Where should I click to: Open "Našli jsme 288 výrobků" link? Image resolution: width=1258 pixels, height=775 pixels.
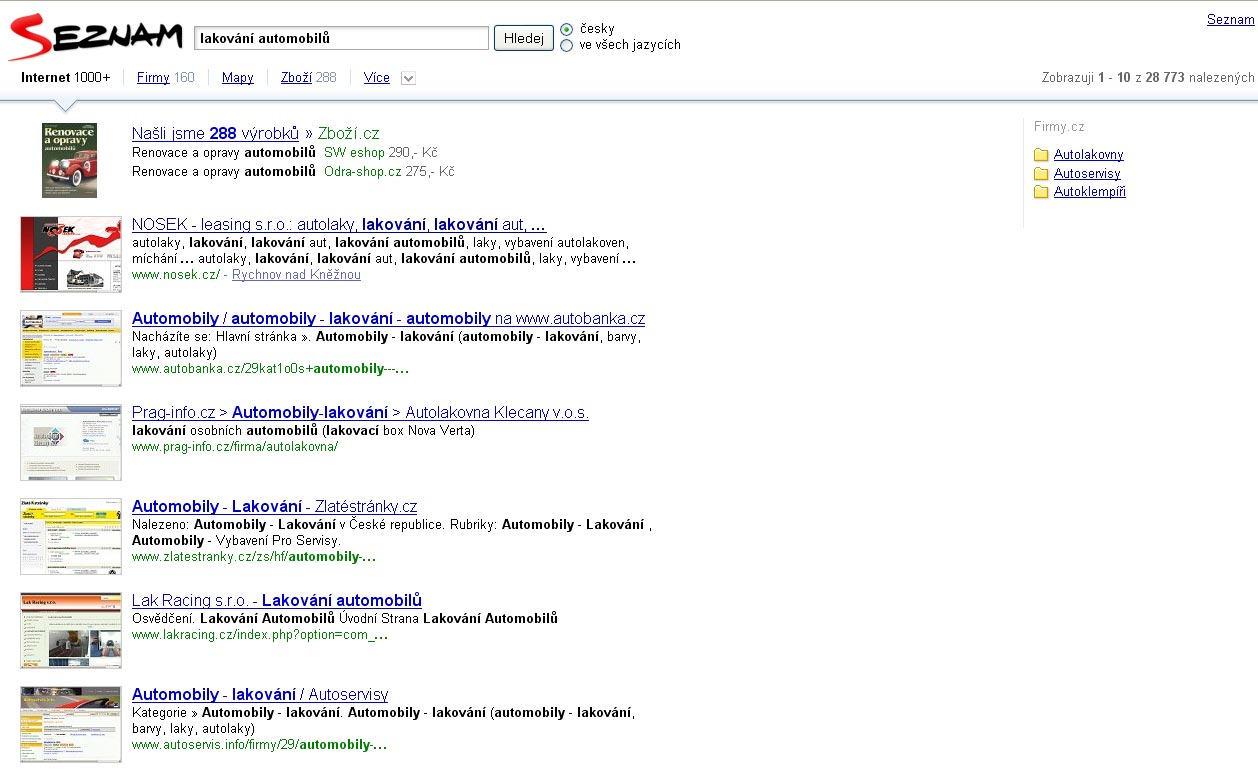[215, 133]
